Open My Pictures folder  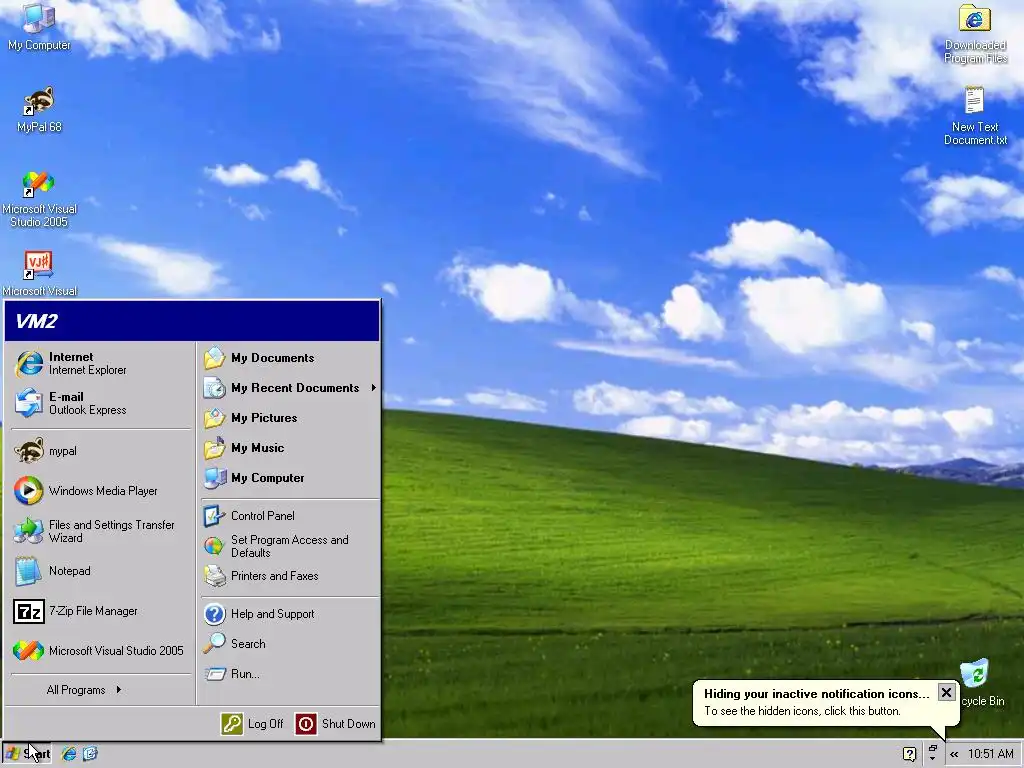[289, 418]
